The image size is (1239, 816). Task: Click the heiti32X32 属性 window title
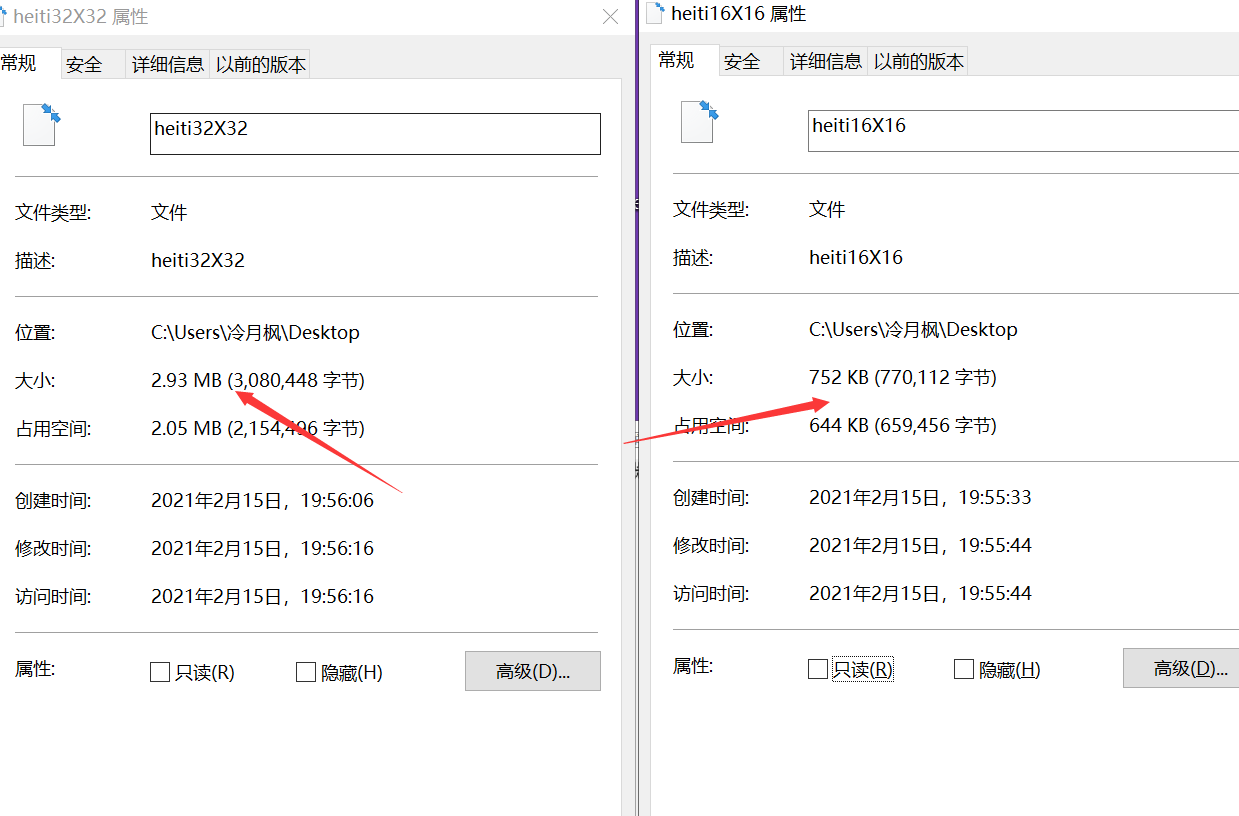81,17
